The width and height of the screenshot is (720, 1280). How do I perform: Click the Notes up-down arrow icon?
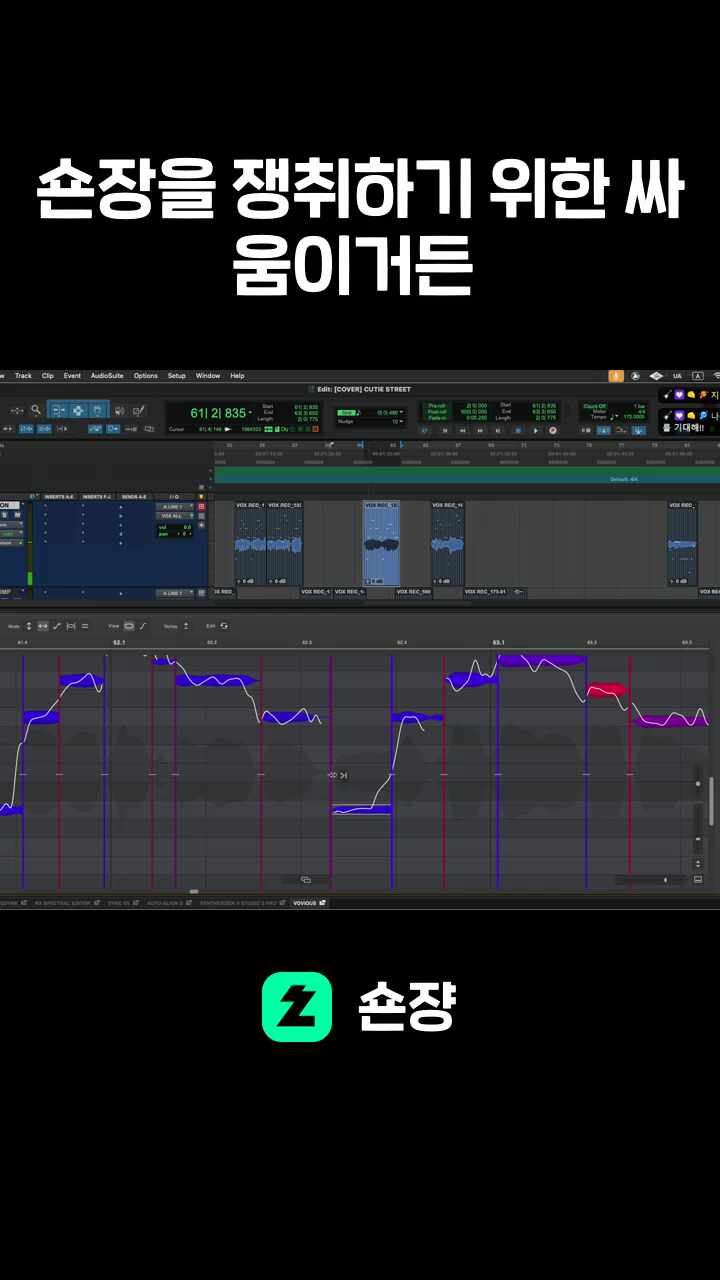pyautogui.click(x=186, y=626)
